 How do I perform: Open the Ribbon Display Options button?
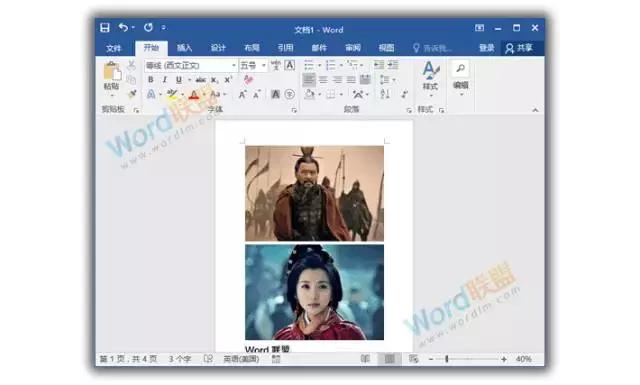(480, 28)
